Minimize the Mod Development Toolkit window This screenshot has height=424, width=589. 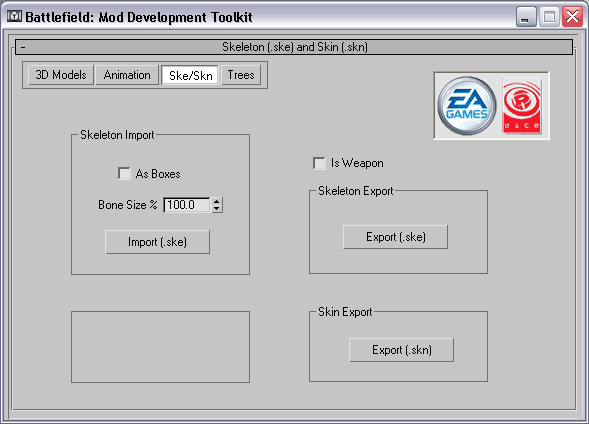526,17
